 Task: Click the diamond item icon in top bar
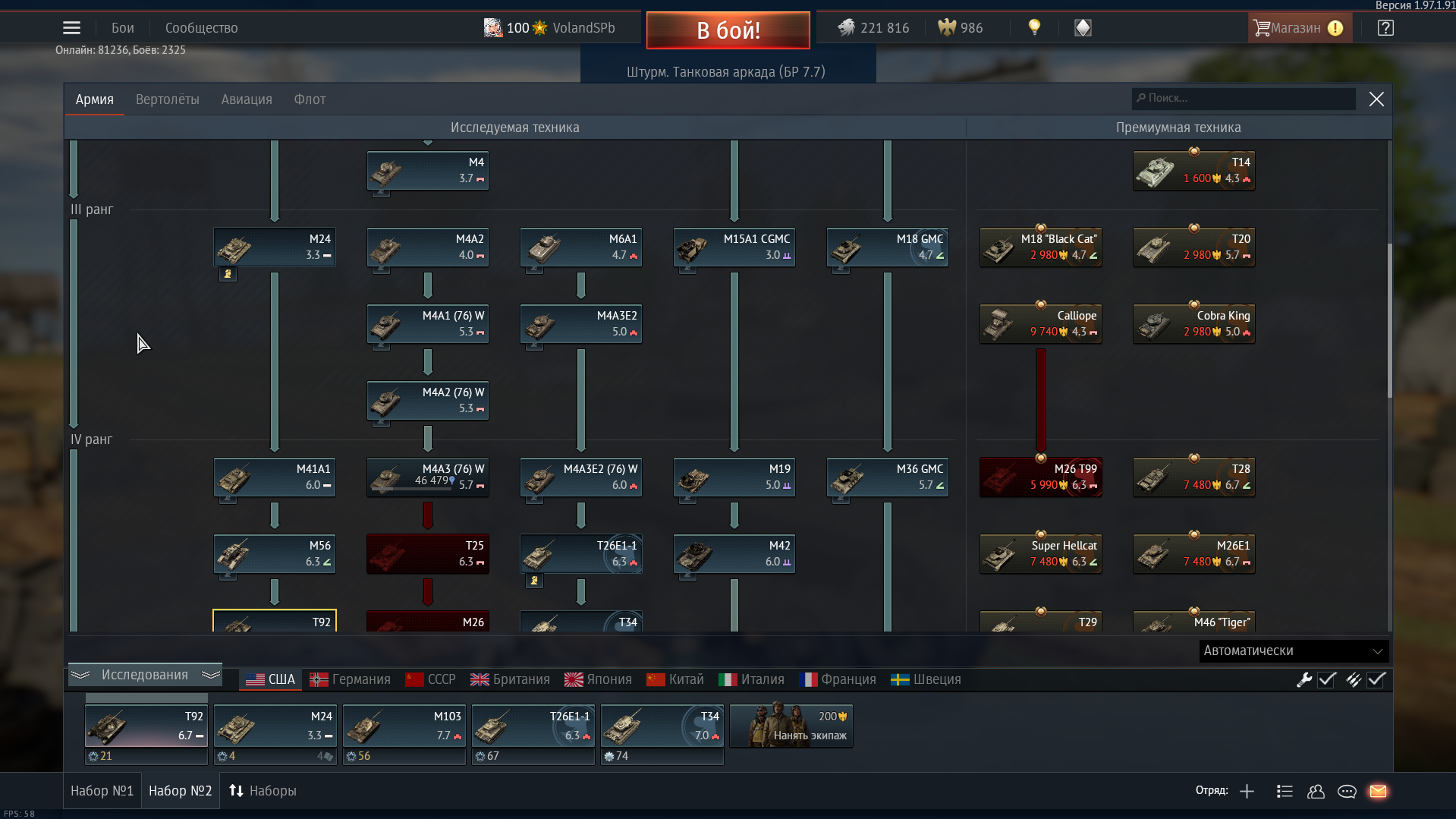point(1083,28)
